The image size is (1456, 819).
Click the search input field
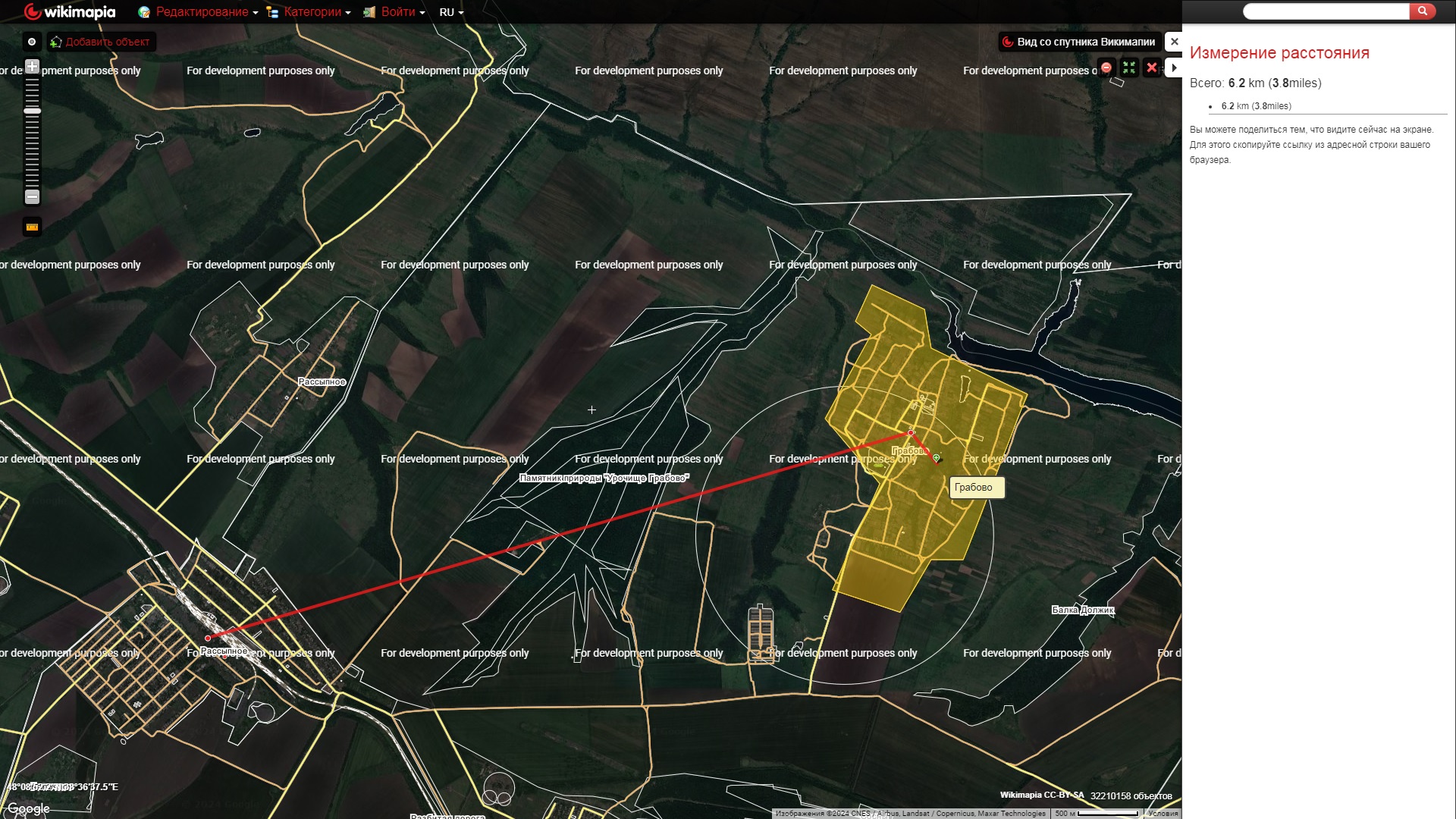[x=1326, y=11]
